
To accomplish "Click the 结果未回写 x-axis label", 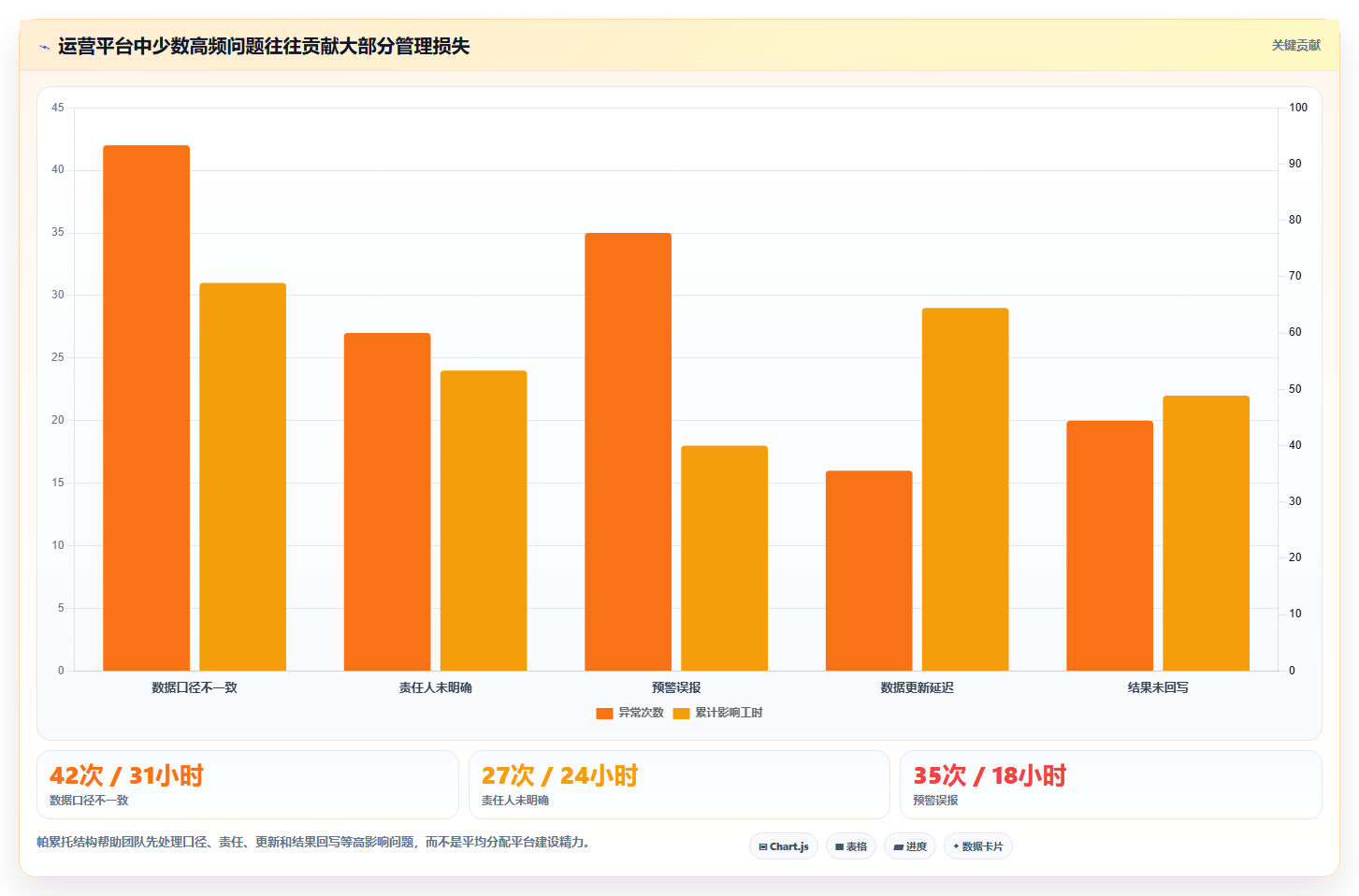I will (1158, 687).
